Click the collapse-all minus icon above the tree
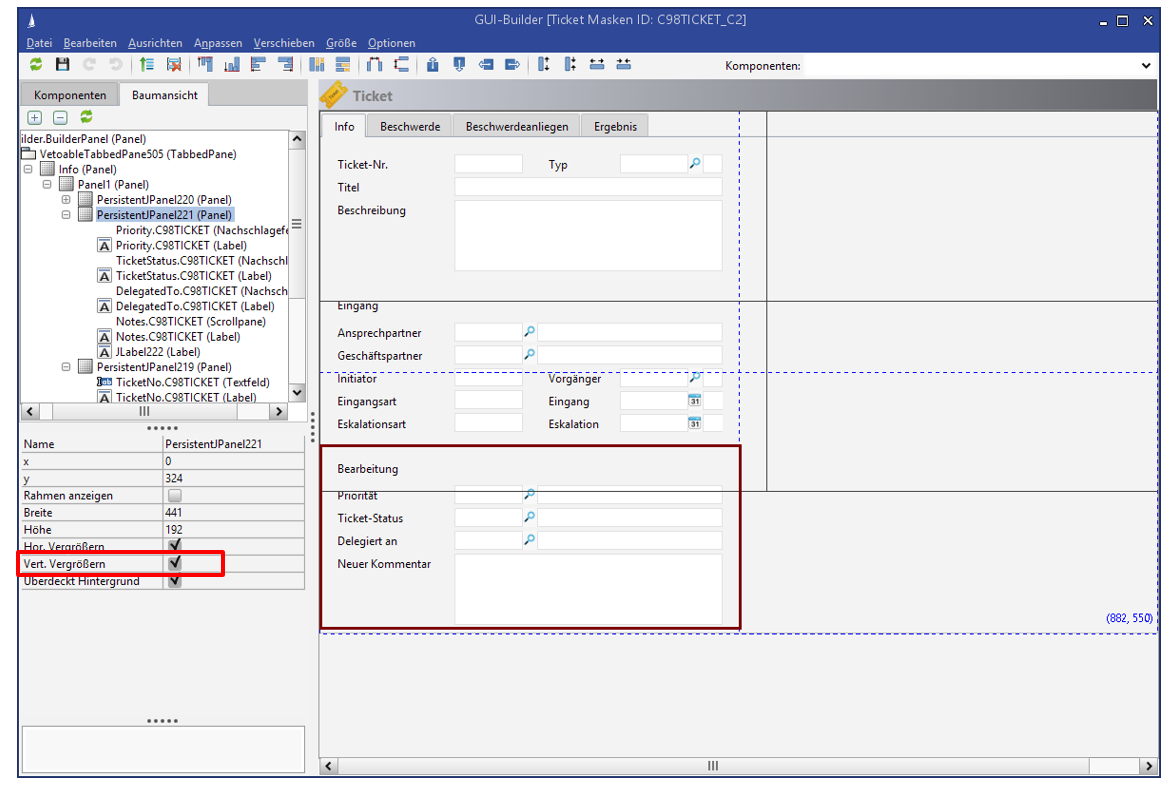The width and height of the screenshot is (1174, 787). click(x=60, y=117)
